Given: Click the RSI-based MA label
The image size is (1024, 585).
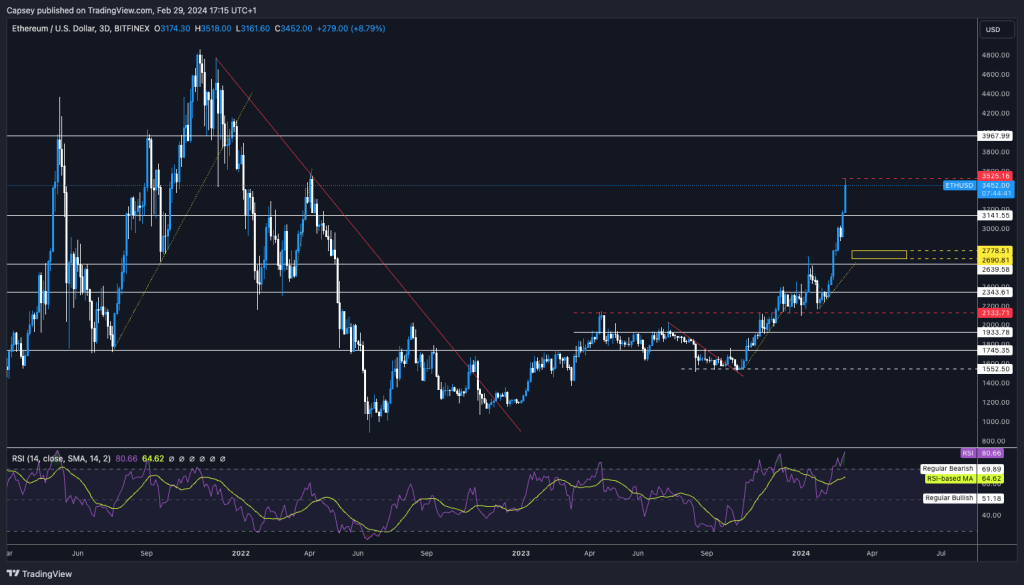Looking at the screenshot, I should click(x=950, y=479).
